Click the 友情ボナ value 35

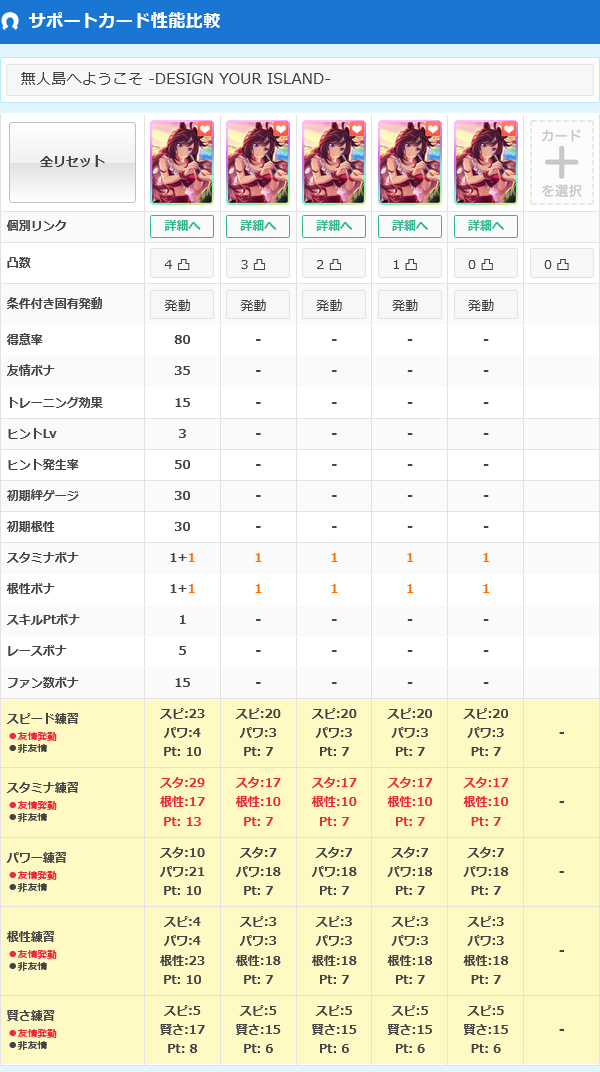pyautogui.click(x=182, y=371)
